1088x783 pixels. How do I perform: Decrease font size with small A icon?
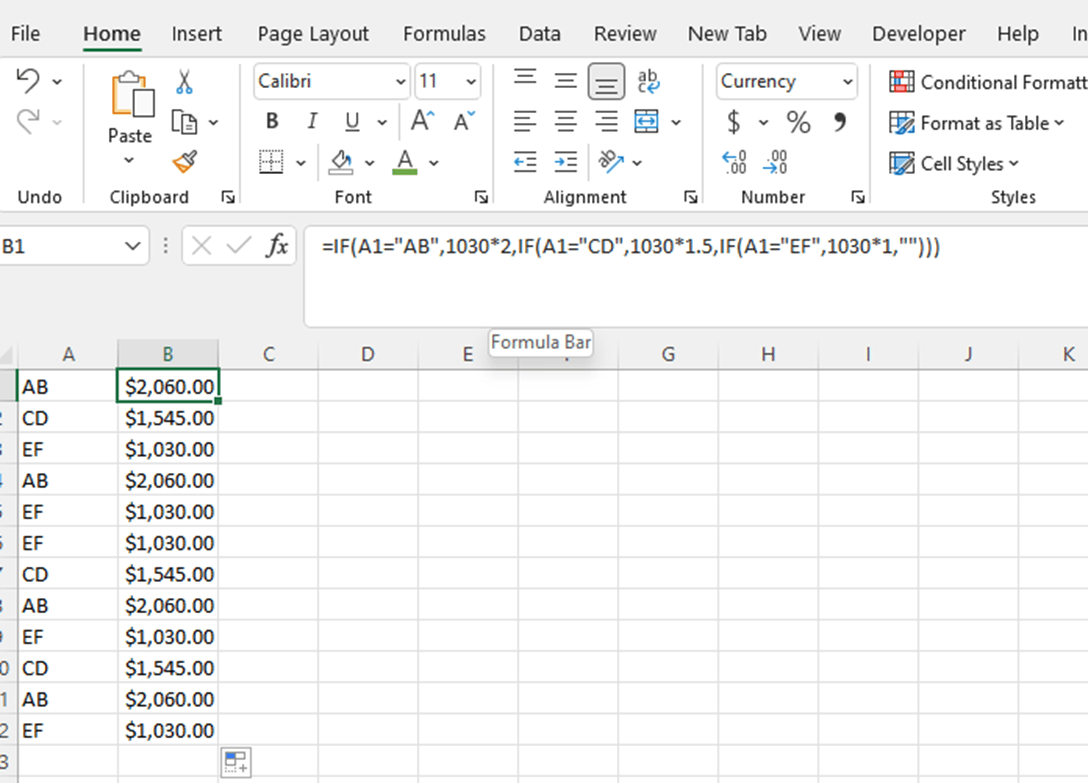click(464, 121)
